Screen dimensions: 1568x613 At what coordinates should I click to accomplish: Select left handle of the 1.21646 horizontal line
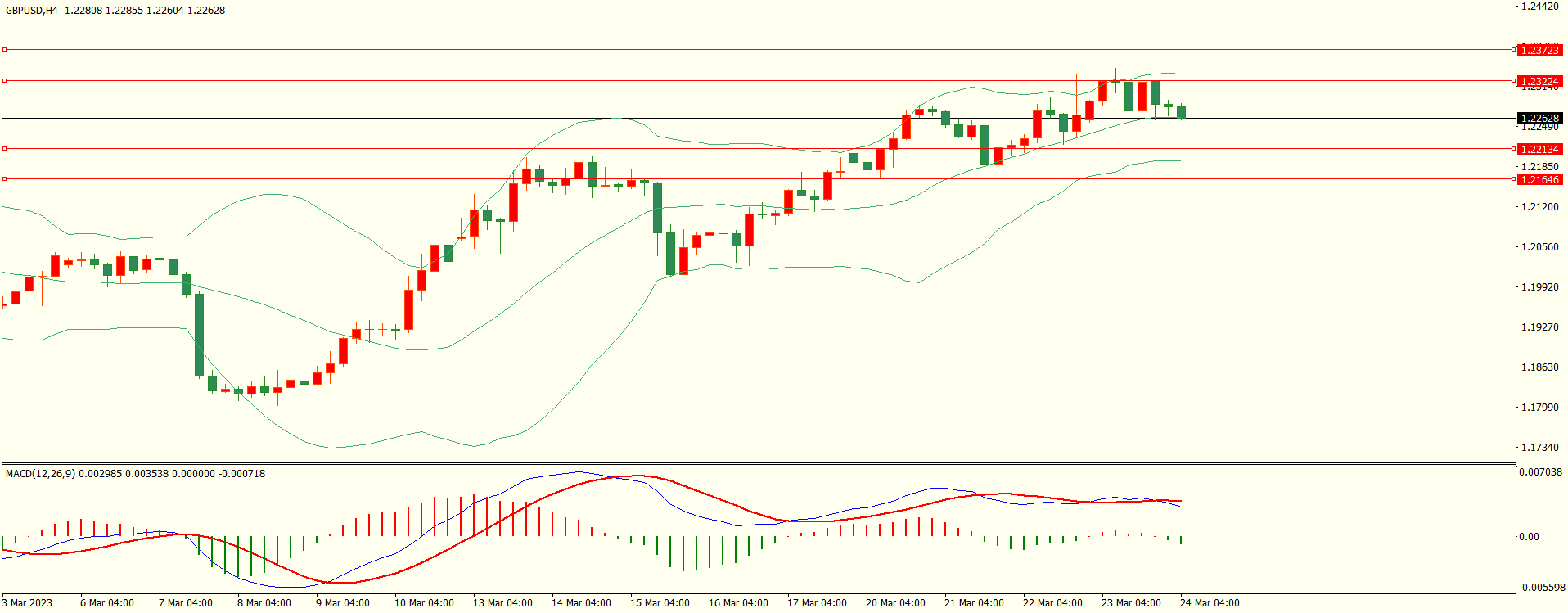[x=4, y=178]
